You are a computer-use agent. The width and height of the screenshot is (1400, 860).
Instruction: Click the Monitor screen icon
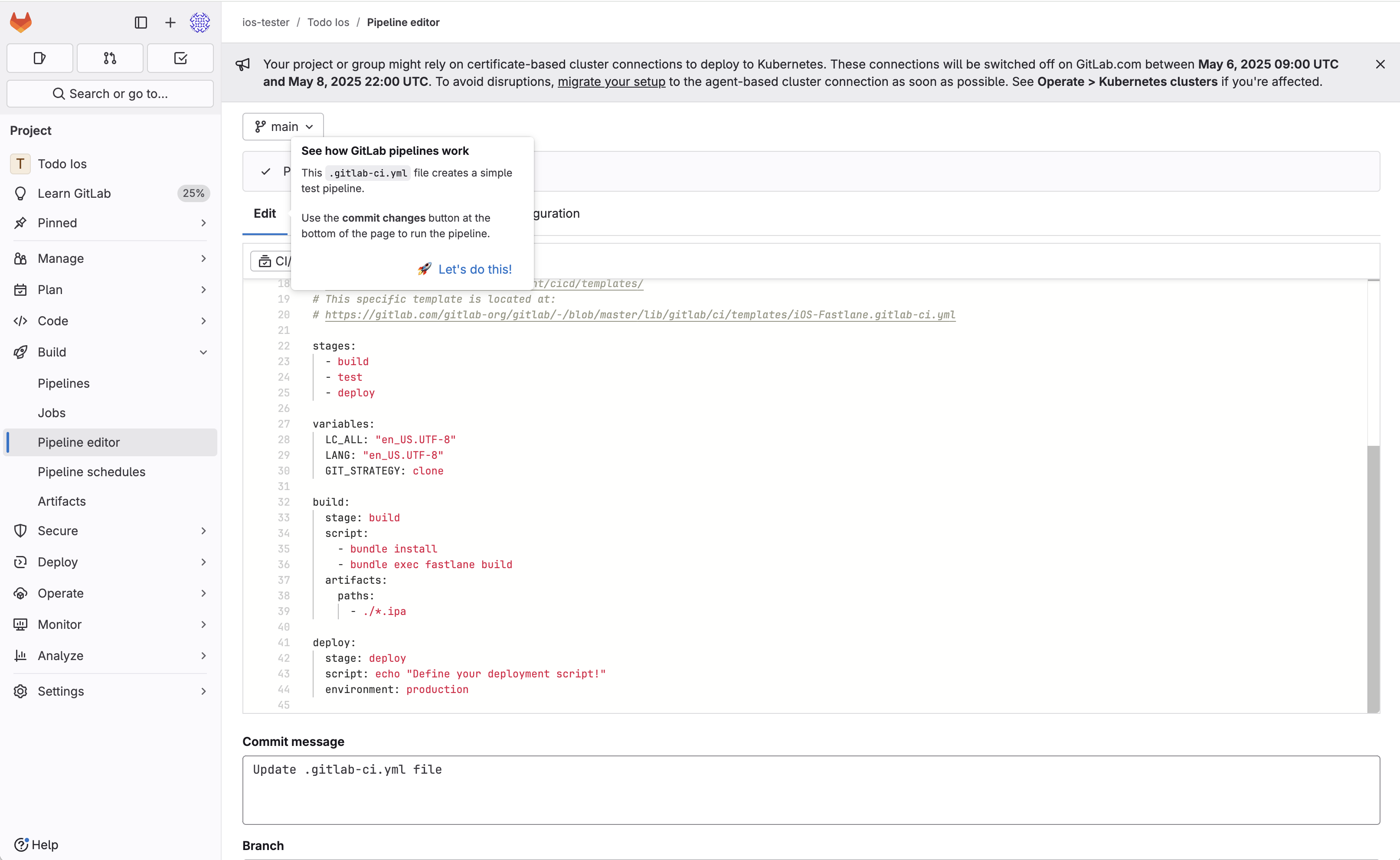pyautogui.click(x=20, y=625)
